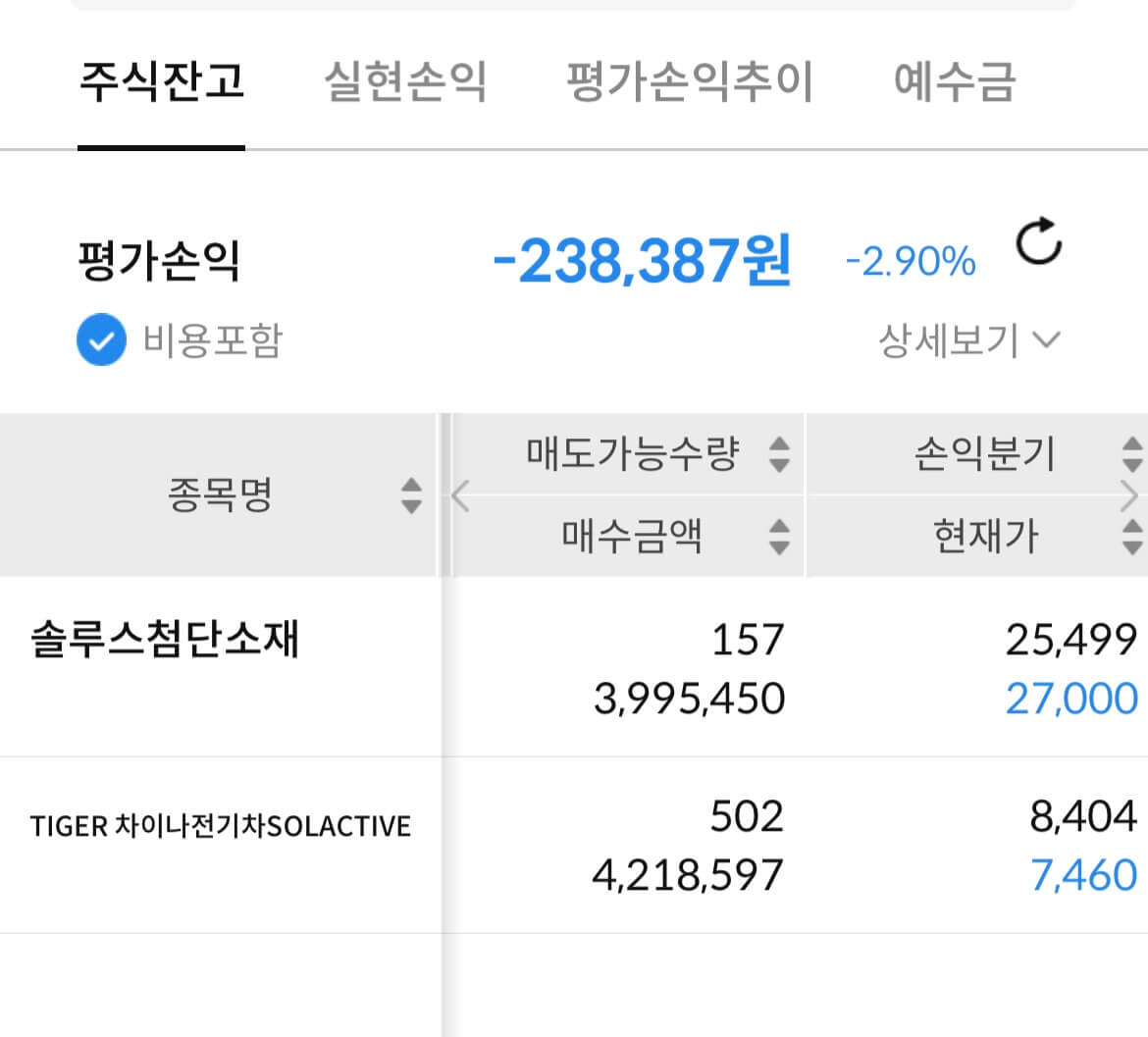Image resolution: width=1148 pixels, height=1037 pixels.
Task: Click the 매수금액 header label
Action: click(632, 537)
